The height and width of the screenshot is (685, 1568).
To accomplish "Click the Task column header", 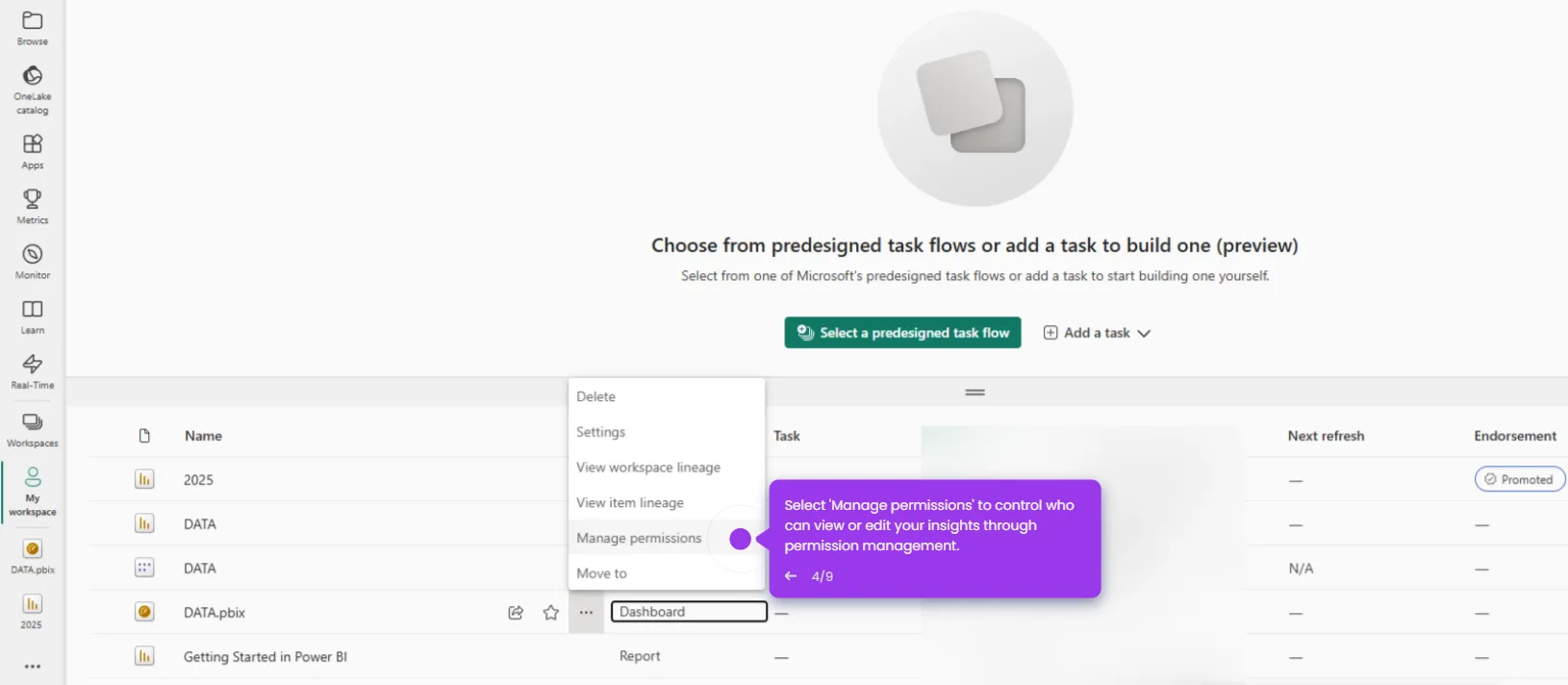I will coord(787,436).
